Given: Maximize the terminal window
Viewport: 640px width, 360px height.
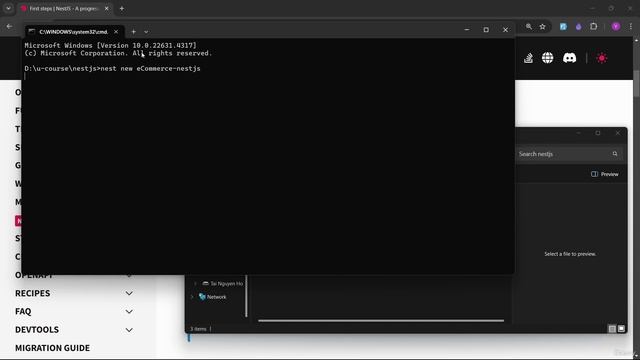Looking at the screenshot, I should click(486, 30).
